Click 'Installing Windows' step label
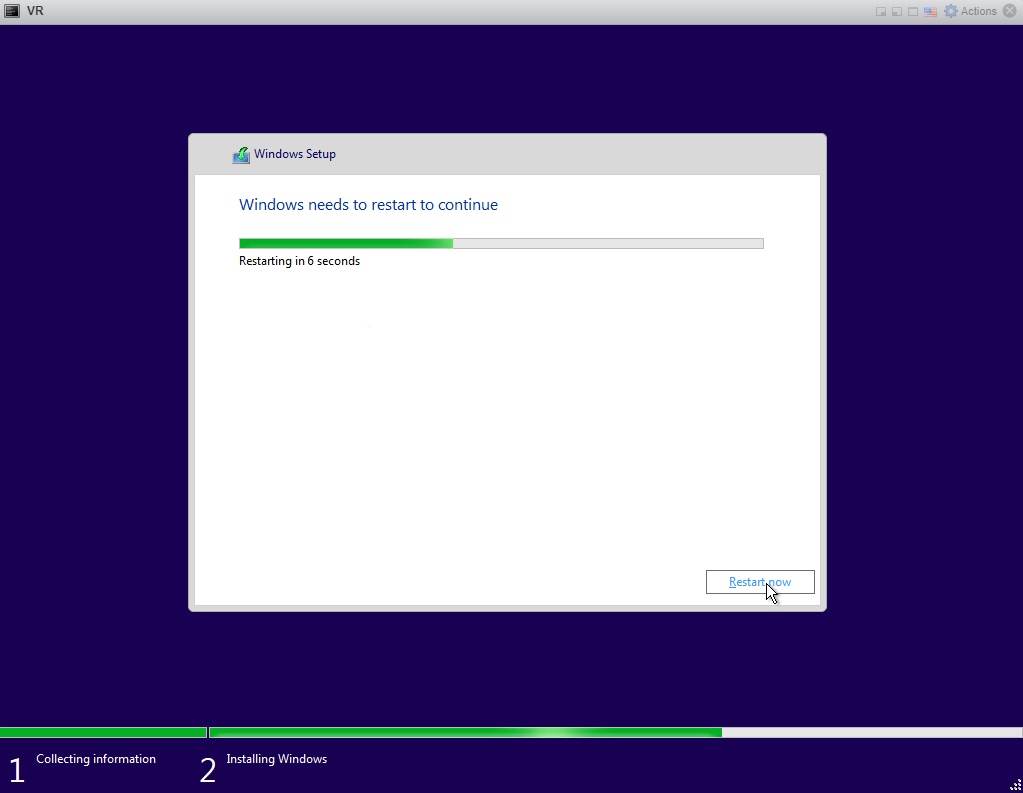This screenshot has width=1023, height=793. click(x=277, y=759)
